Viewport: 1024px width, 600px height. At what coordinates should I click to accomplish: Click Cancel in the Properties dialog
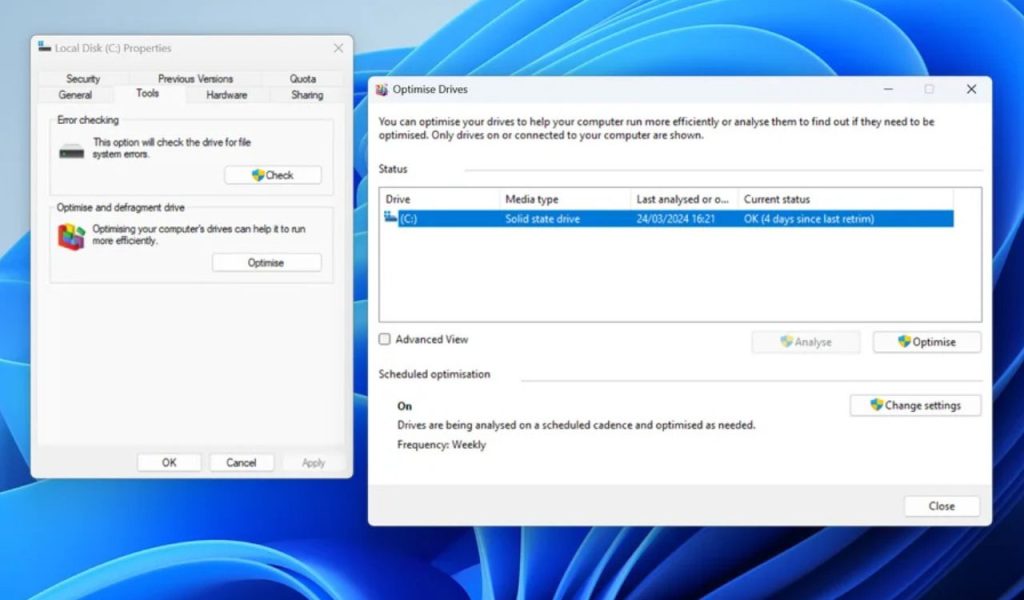[x=241, y=463]
